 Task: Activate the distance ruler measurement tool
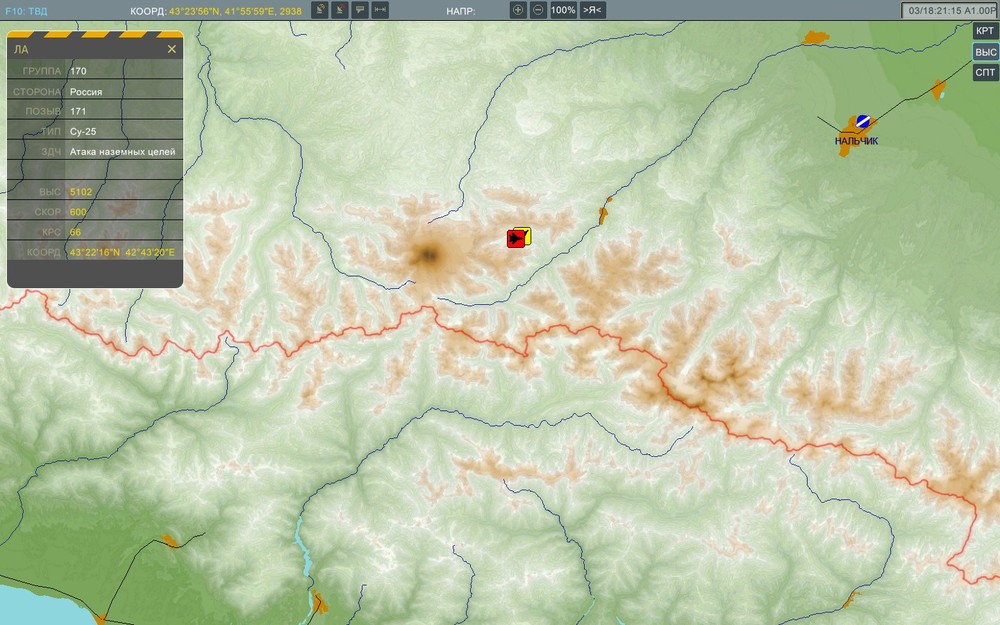380,10
